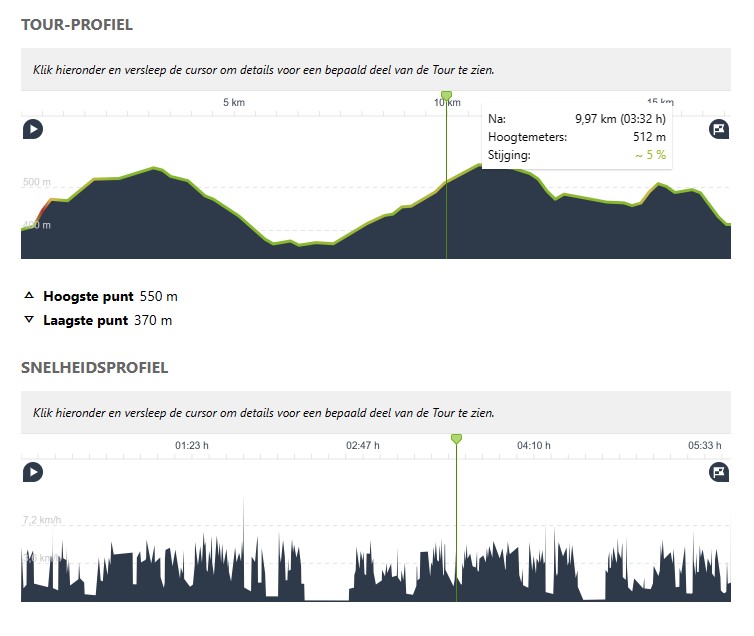Click the SNELHEIDSPROFIEL heading
The width and height of the screenshot is (754, 636).
point(95,367)
